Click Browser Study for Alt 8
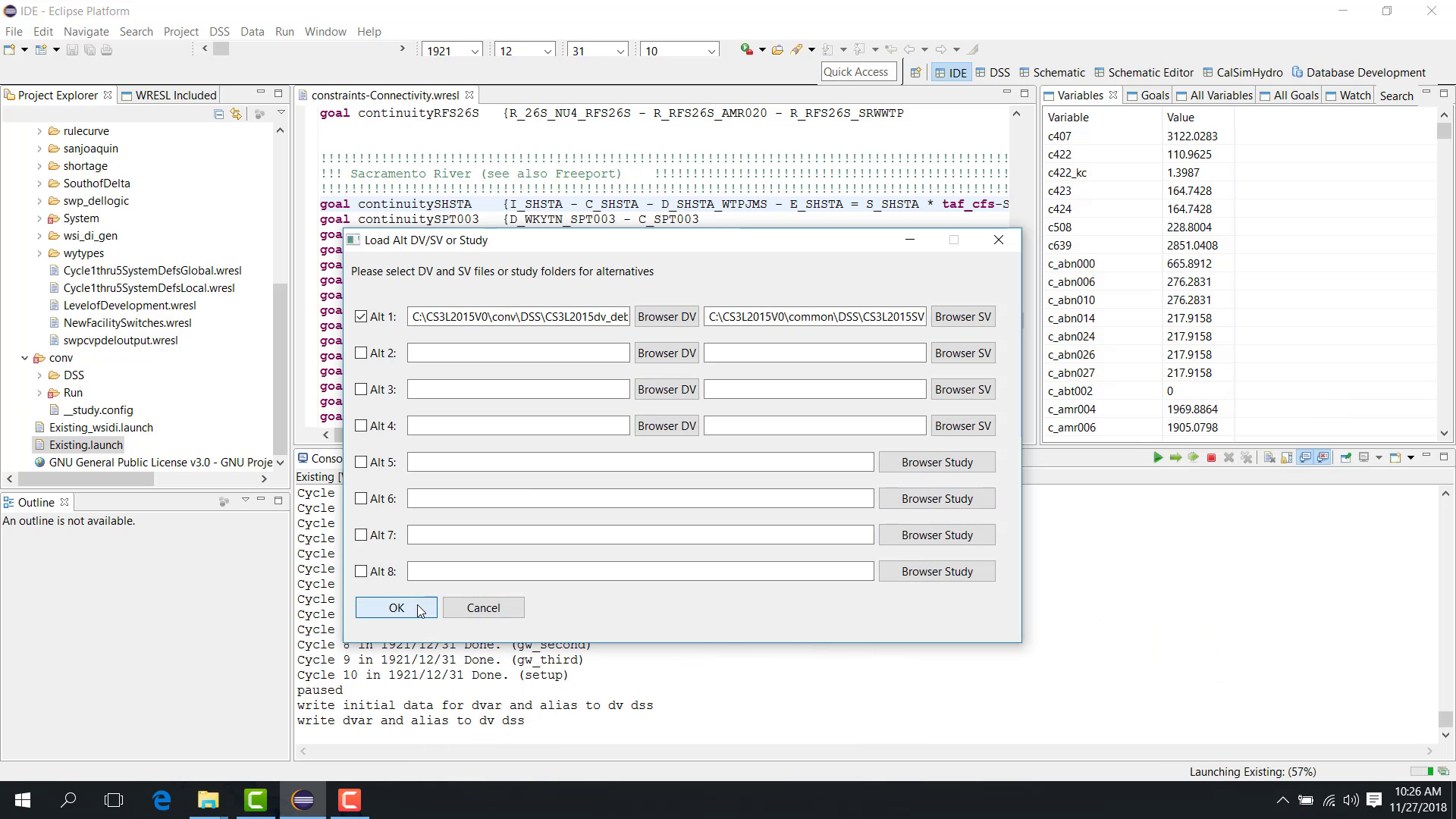 (x=937, y=572)
